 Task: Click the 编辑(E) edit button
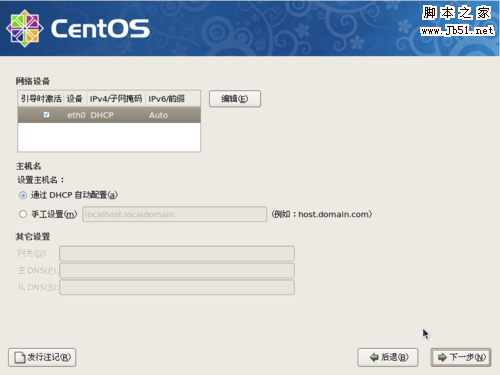pyautogui.click(x=235, y=99)
